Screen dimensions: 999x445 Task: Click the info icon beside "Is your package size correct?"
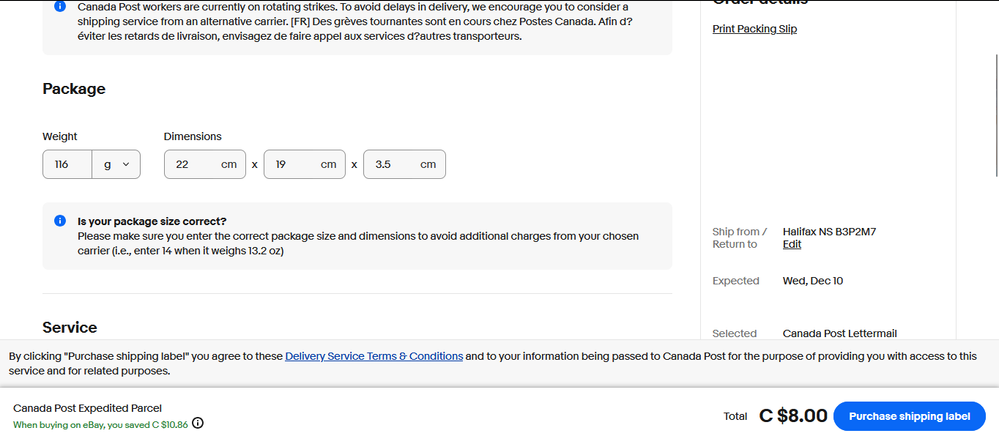point(60,221)
